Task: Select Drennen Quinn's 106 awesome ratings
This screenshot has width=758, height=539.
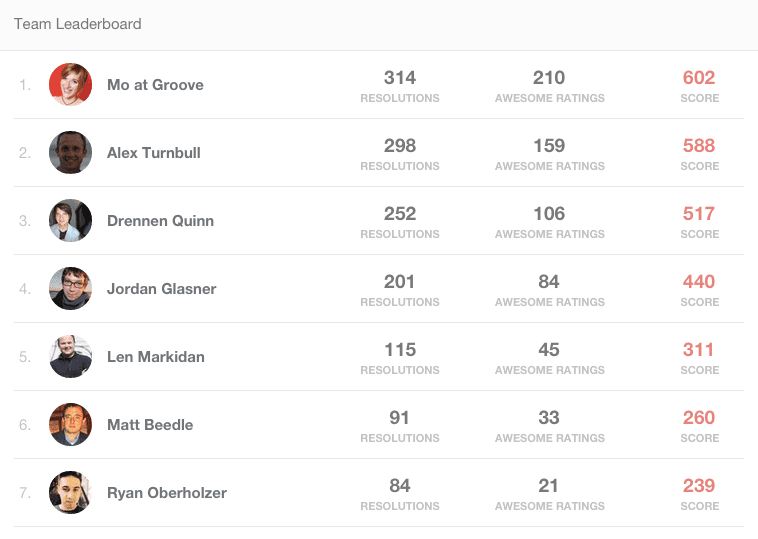Action: (x=549, y=214)
